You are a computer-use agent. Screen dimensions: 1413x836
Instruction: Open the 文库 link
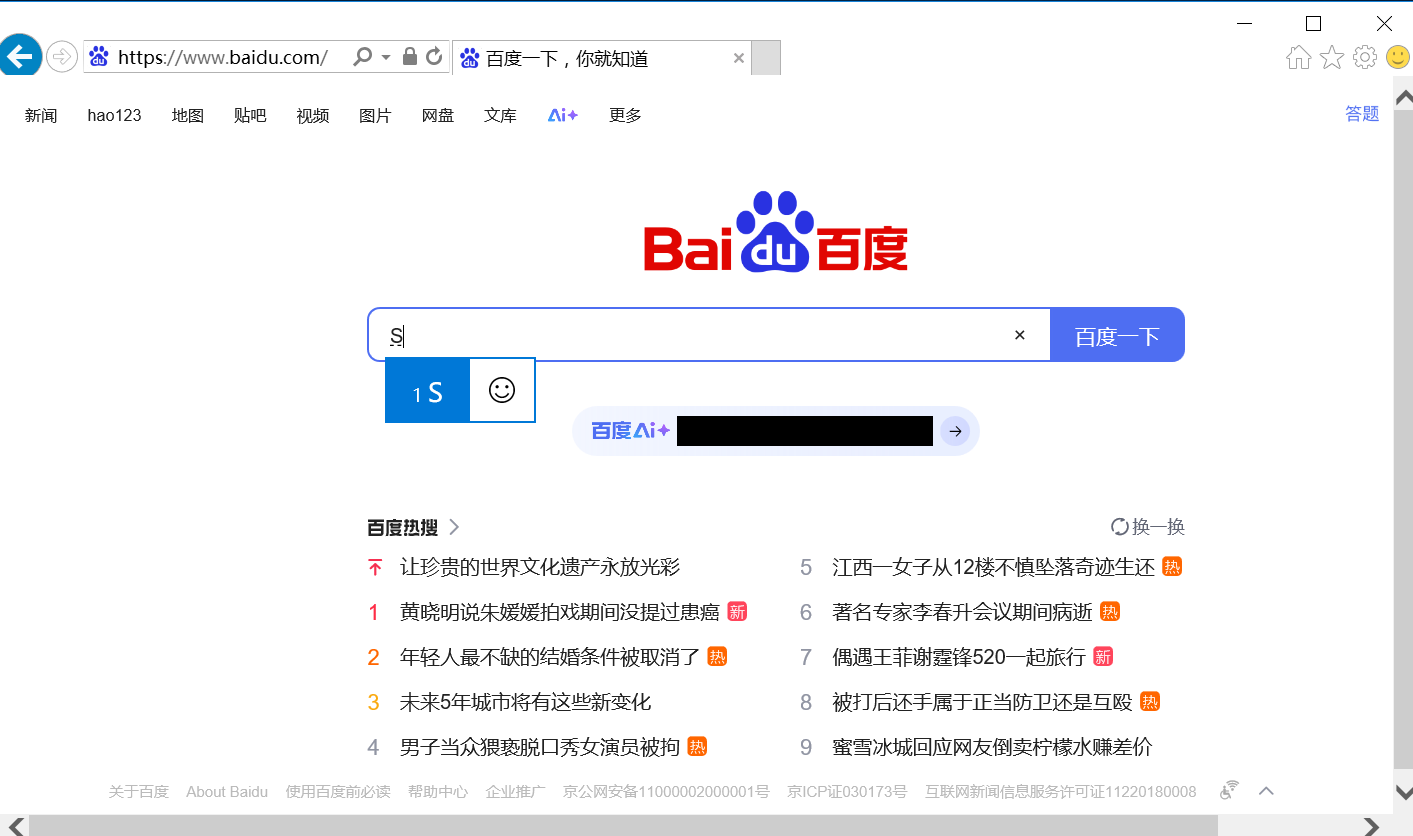(x=500, y=115)
